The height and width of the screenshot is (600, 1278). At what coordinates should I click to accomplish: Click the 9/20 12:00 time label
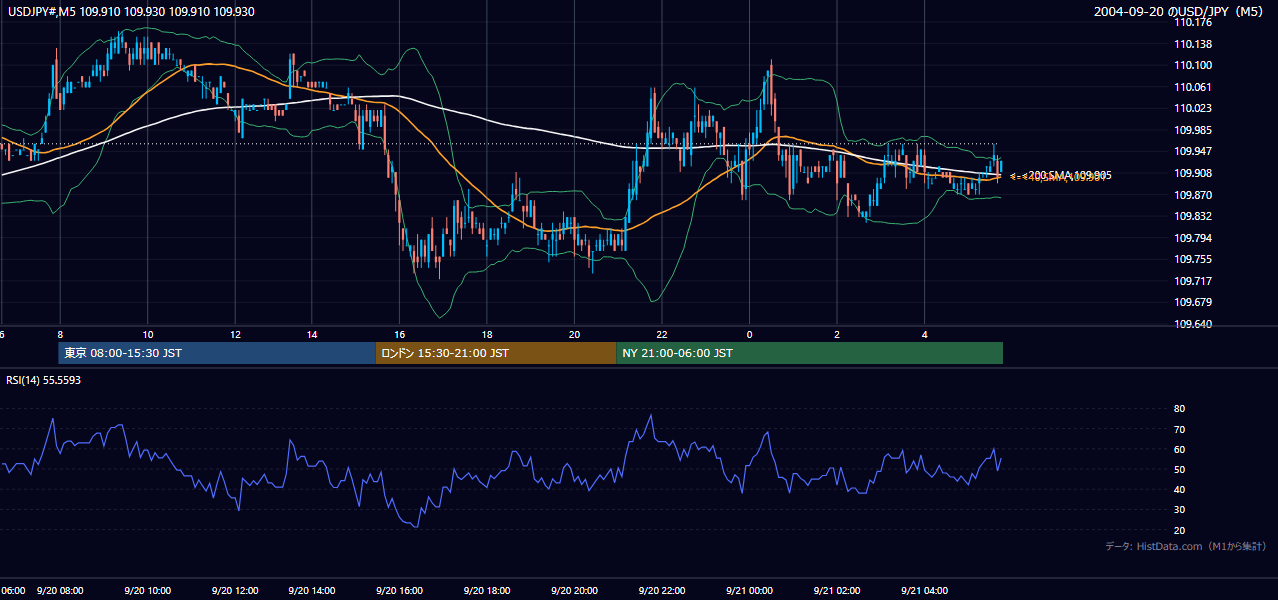coord(236,590)
